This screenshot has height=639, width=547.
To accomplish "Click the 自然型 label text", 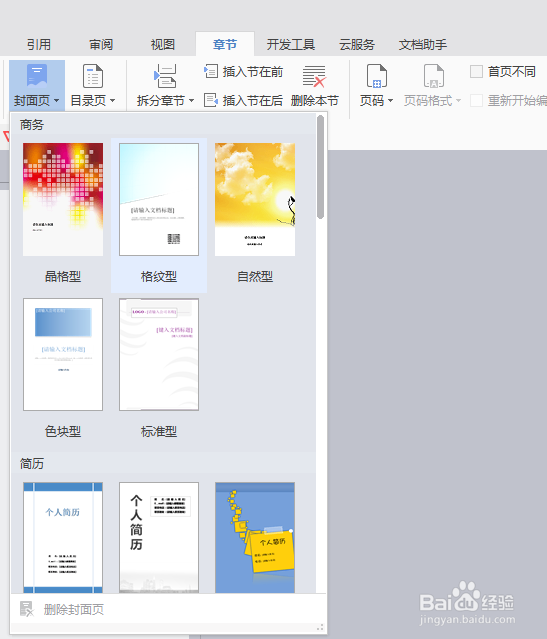I will pyautogui.click(x=255, y=276).
